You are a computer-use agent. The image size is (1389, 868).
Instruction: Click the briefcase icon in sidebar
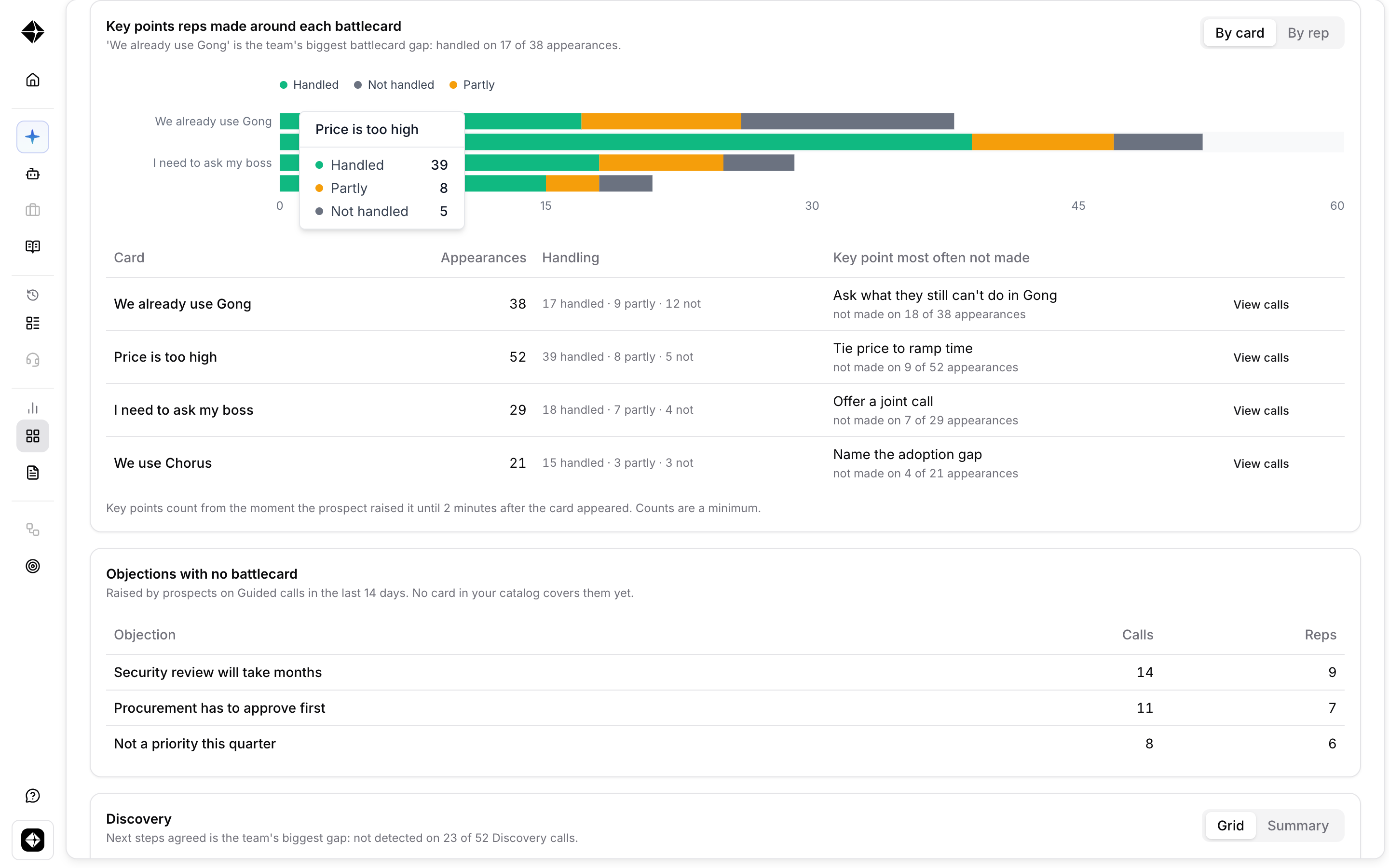click(x=33, y=210)
